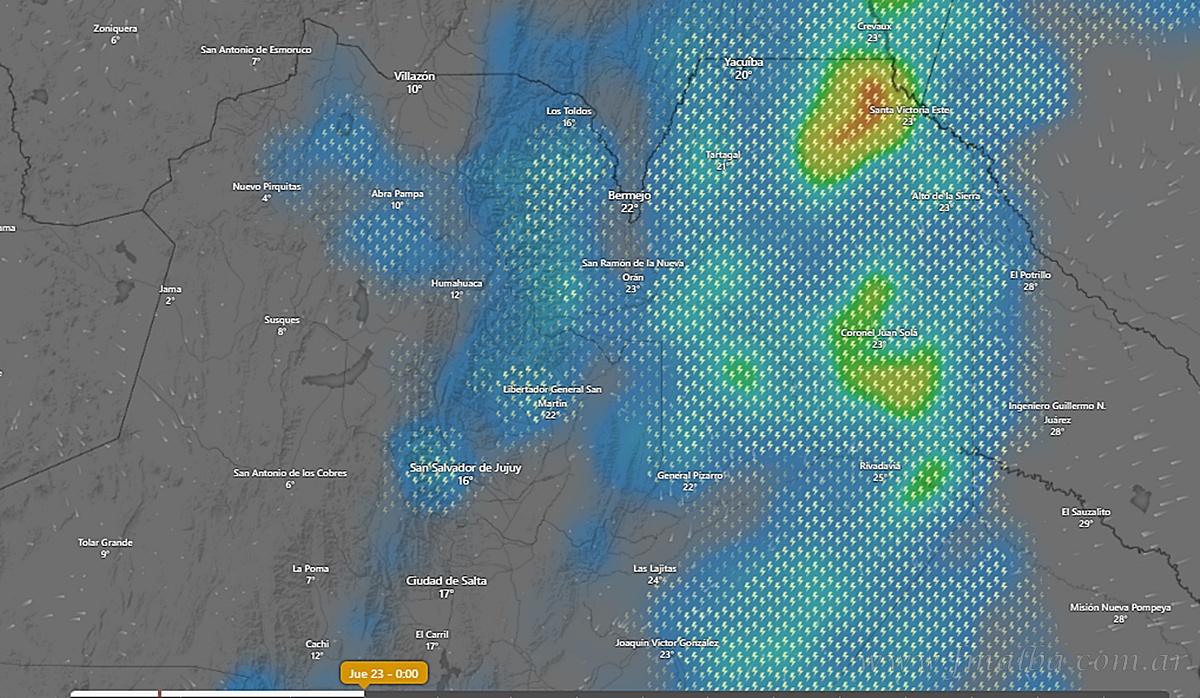The height and width of the screenshot is (698, 1200).
Task: Open Yacuiba location forecast
Action: [x=743, y=62]
